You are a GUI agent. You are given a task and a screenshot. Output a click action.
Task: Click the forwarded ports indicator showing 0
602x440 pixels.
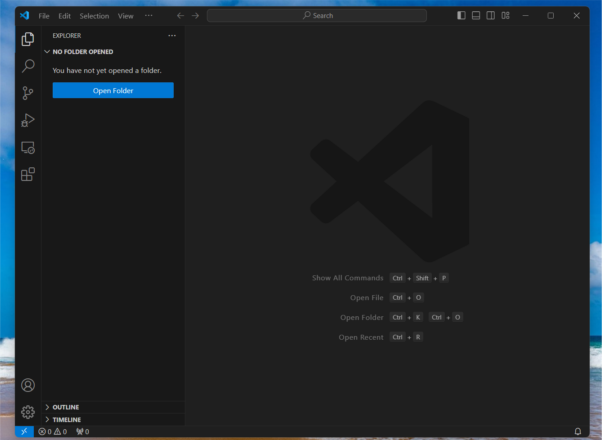[x=83, y=432]
